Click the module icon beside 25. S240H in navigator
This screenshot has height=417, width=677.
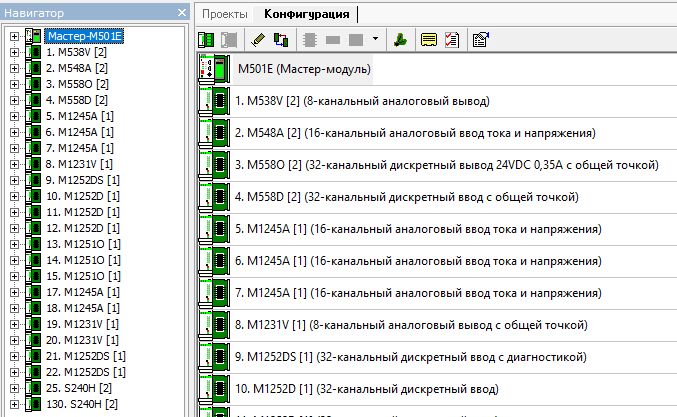pos(33,388)
